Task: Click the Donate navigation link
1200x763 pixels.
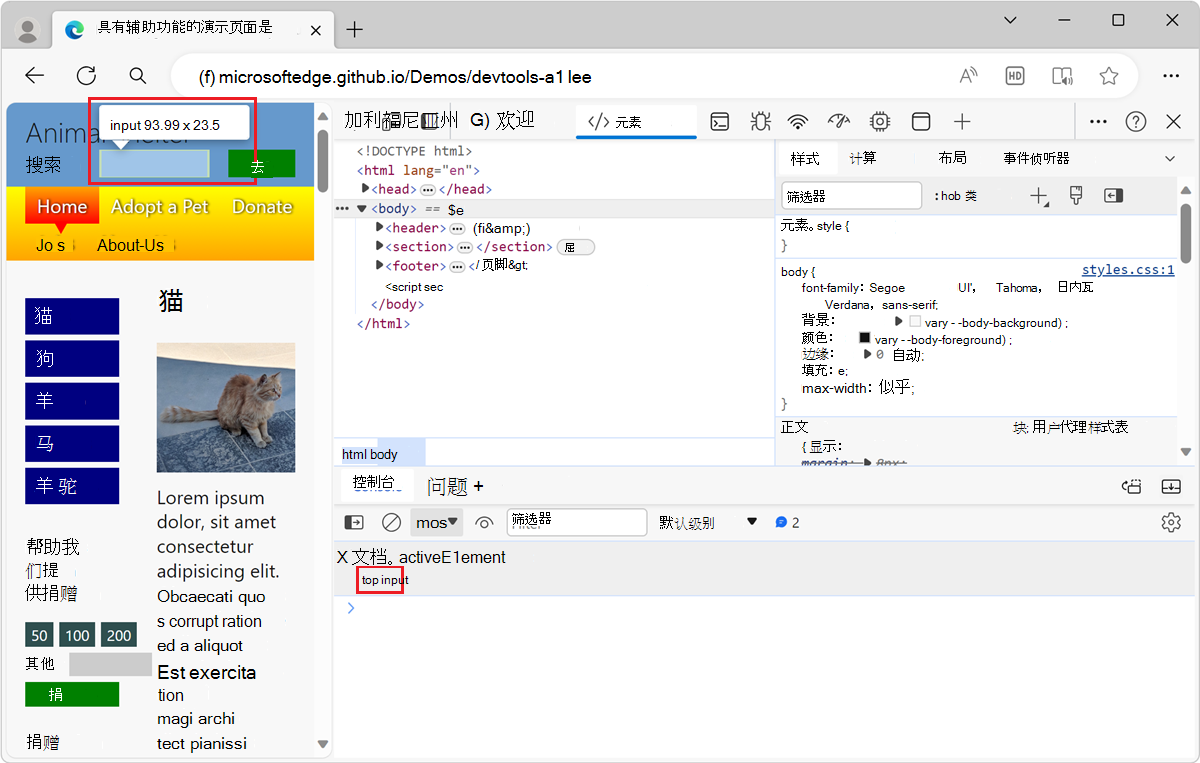Action: pos(262,207)
